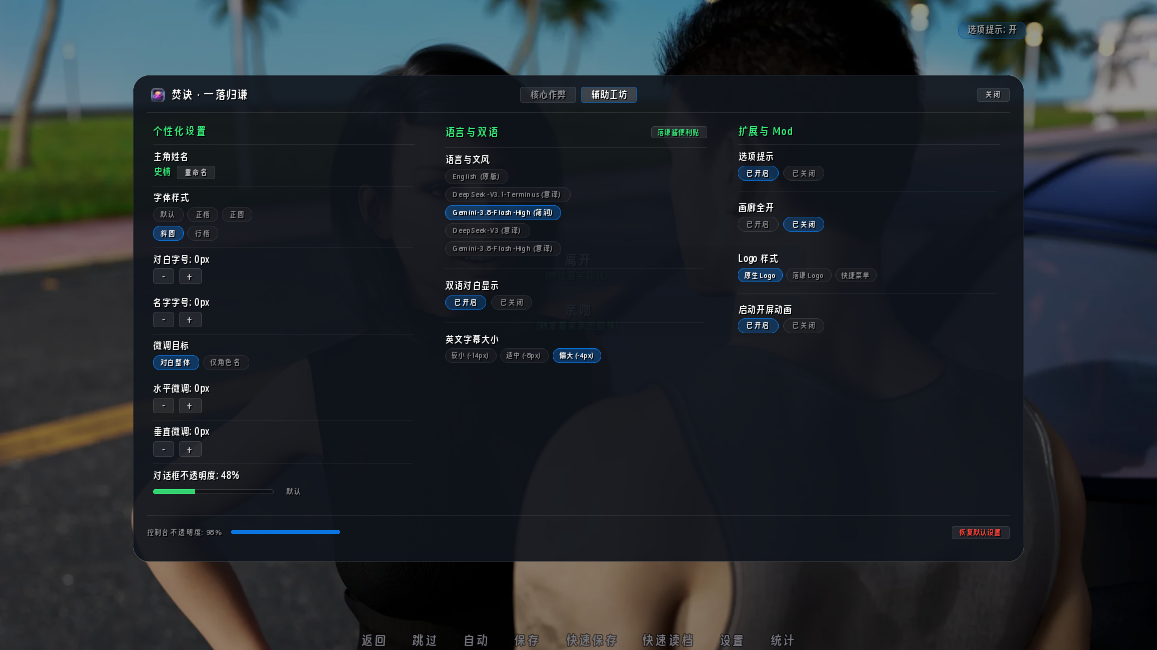Click the 重命名 button next to the protagonist name
Image resolution: width=1157 pixels, height=650 pixels.
coord(196,173)
